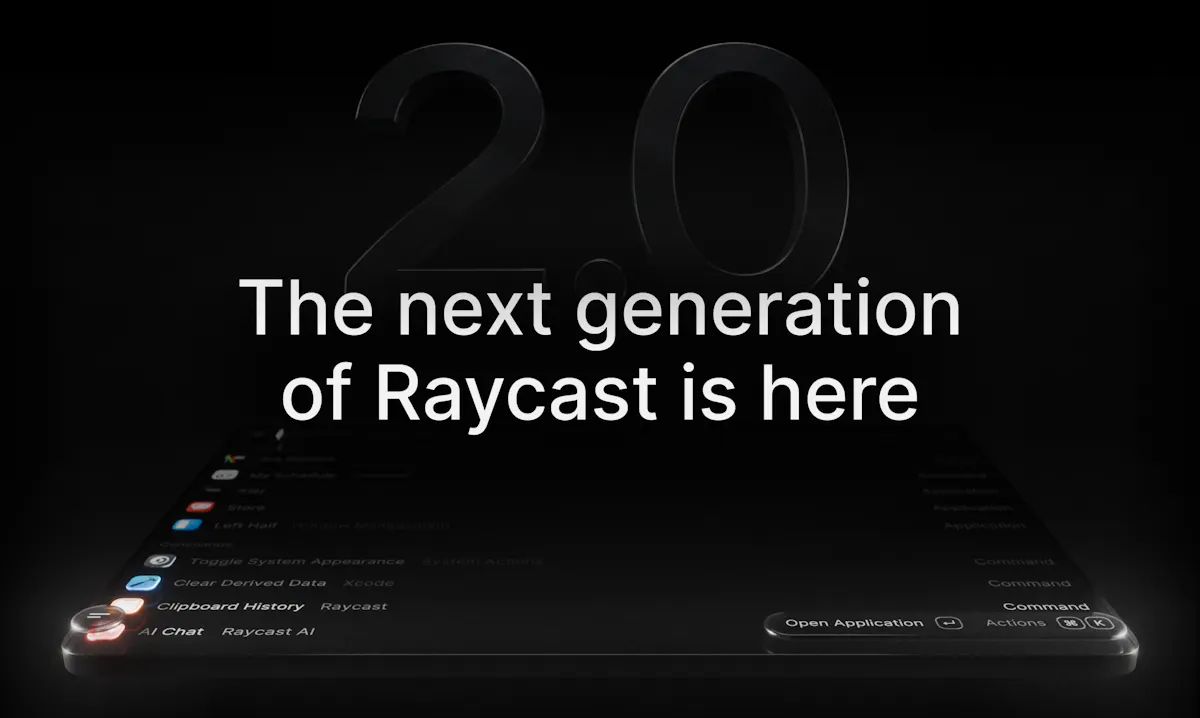
Task: Click the AI Chat row icon
Action: tap(107, 631)
